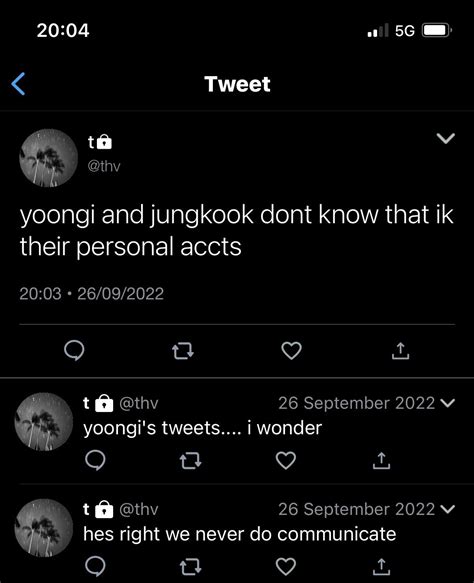Retweet "hes right we never do communicate"
The width and height of the screenshot is (474, 583).
coord(190,566)
